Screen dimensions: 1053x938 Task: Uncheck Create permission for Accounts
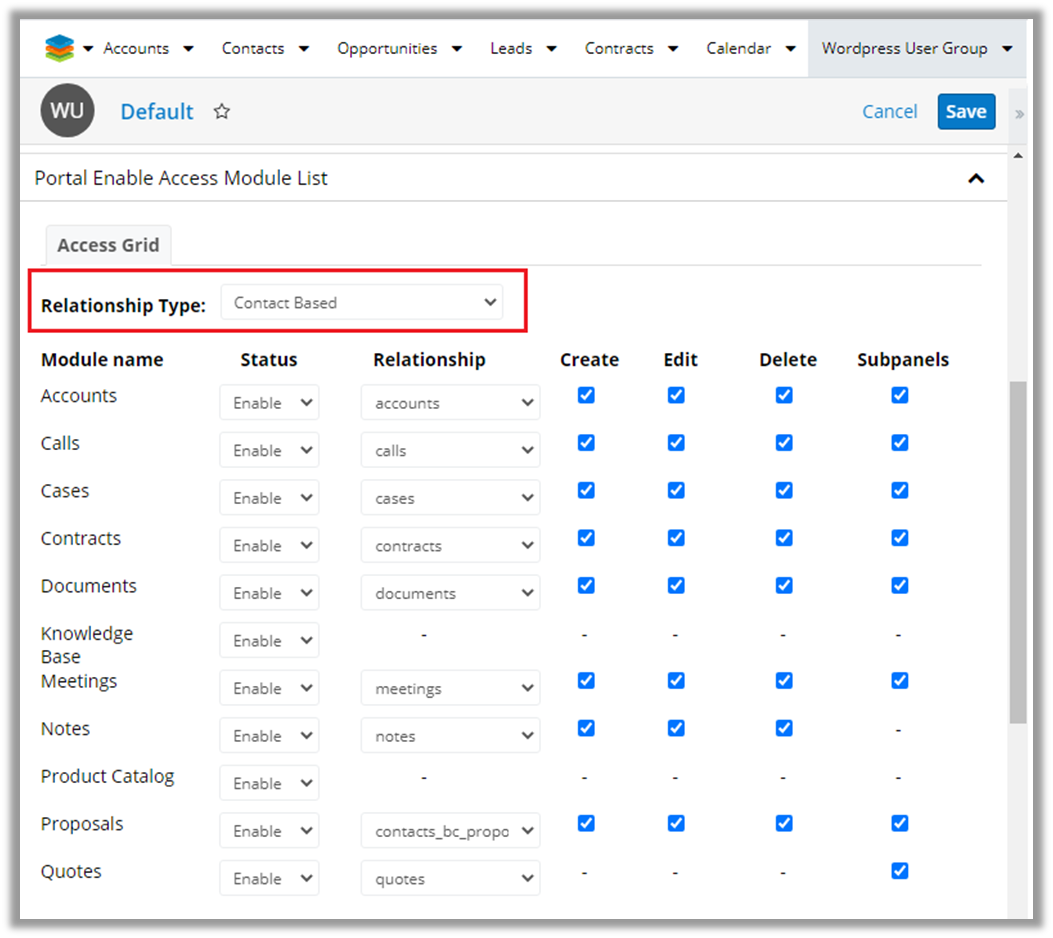(x=586, y=395)
